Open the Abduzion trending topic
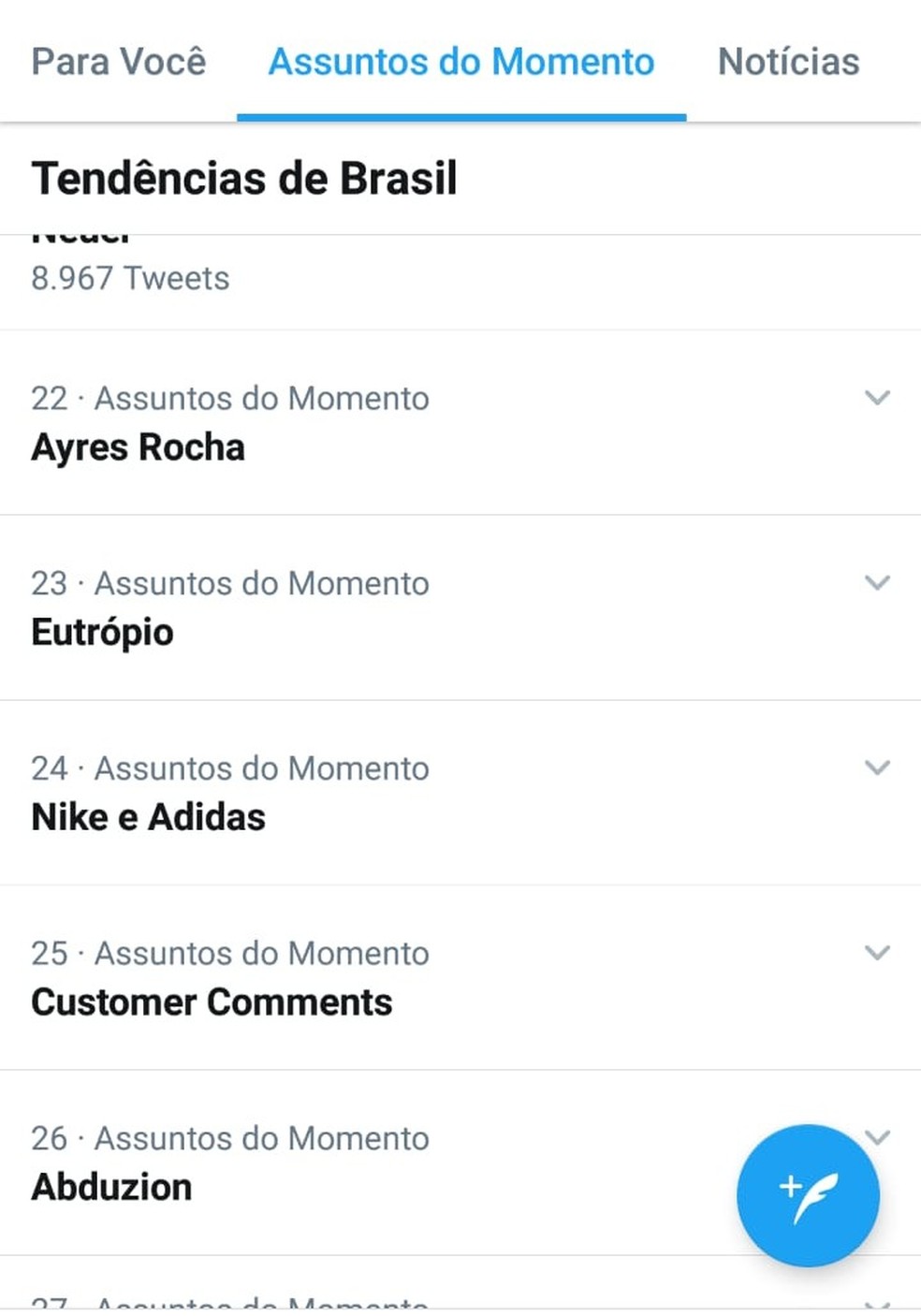Image resolution: width=921 pixels, height=1316 pixels. pos(111,1187)
